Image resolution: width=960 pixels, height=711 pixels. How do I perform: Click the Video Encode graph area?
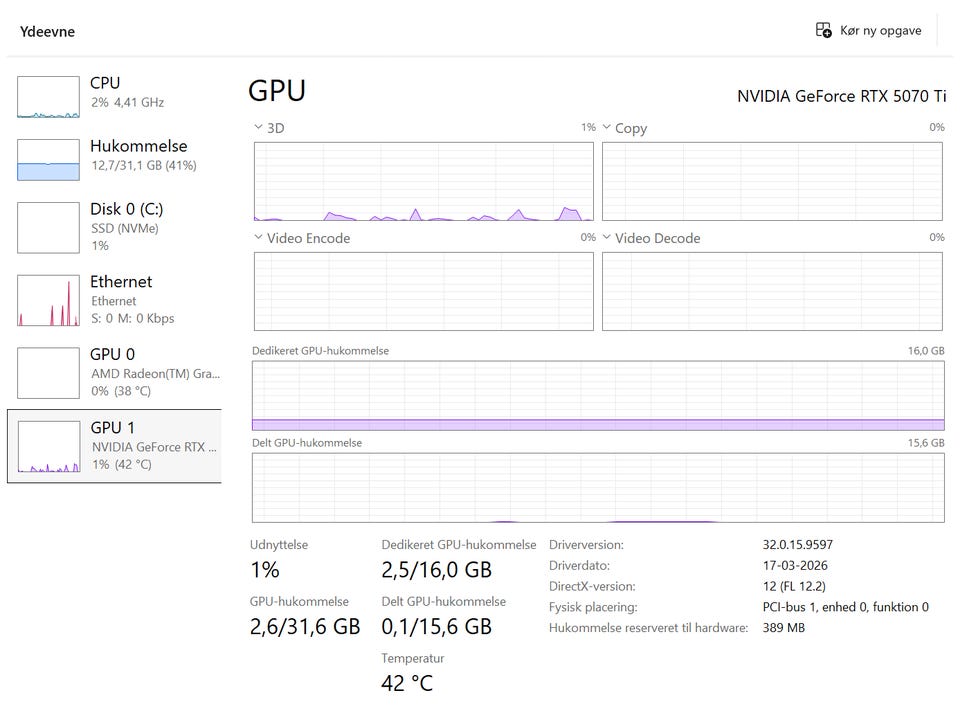click(x=423, y=291)
